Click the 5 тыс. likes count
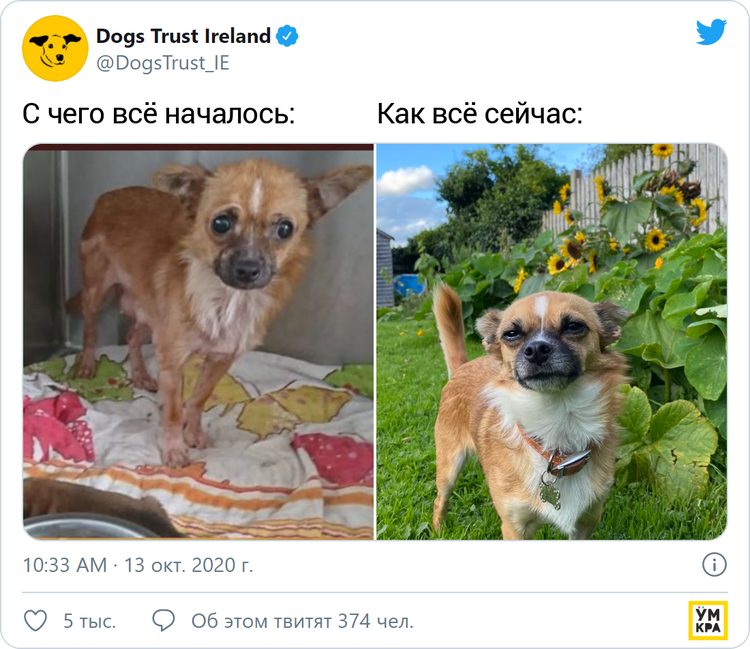 [x=89, y=621]
